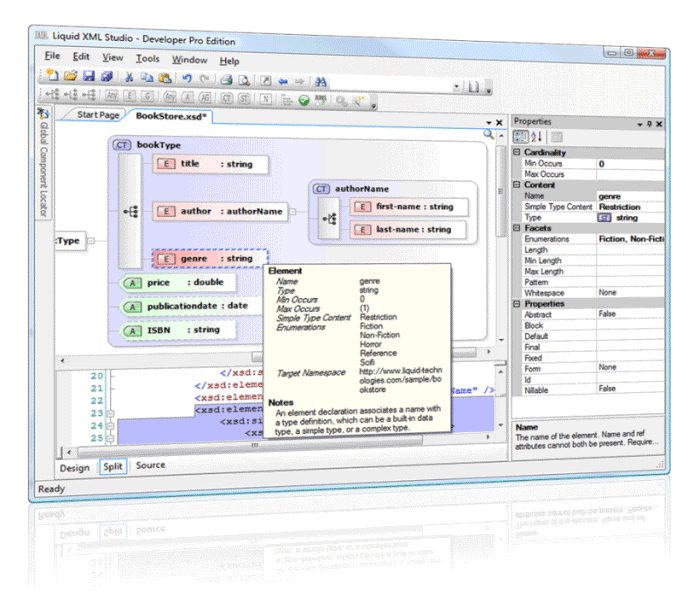682x600 pixels.
Task: Click the Find binoculars icon
Action: pos(321,82)
